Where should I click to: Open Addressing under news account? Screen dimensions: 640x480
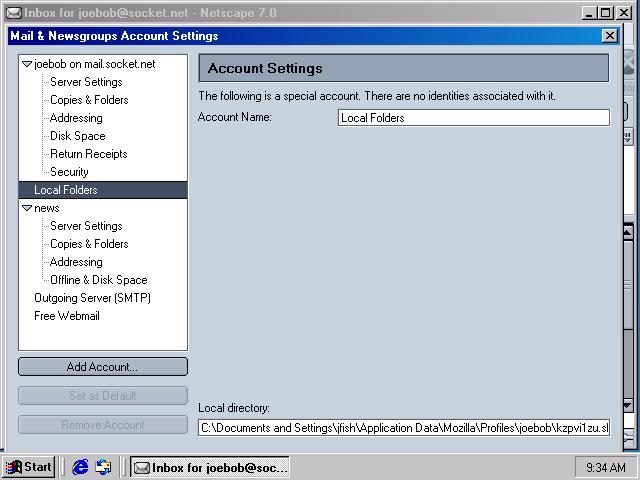tap(76, 262)
